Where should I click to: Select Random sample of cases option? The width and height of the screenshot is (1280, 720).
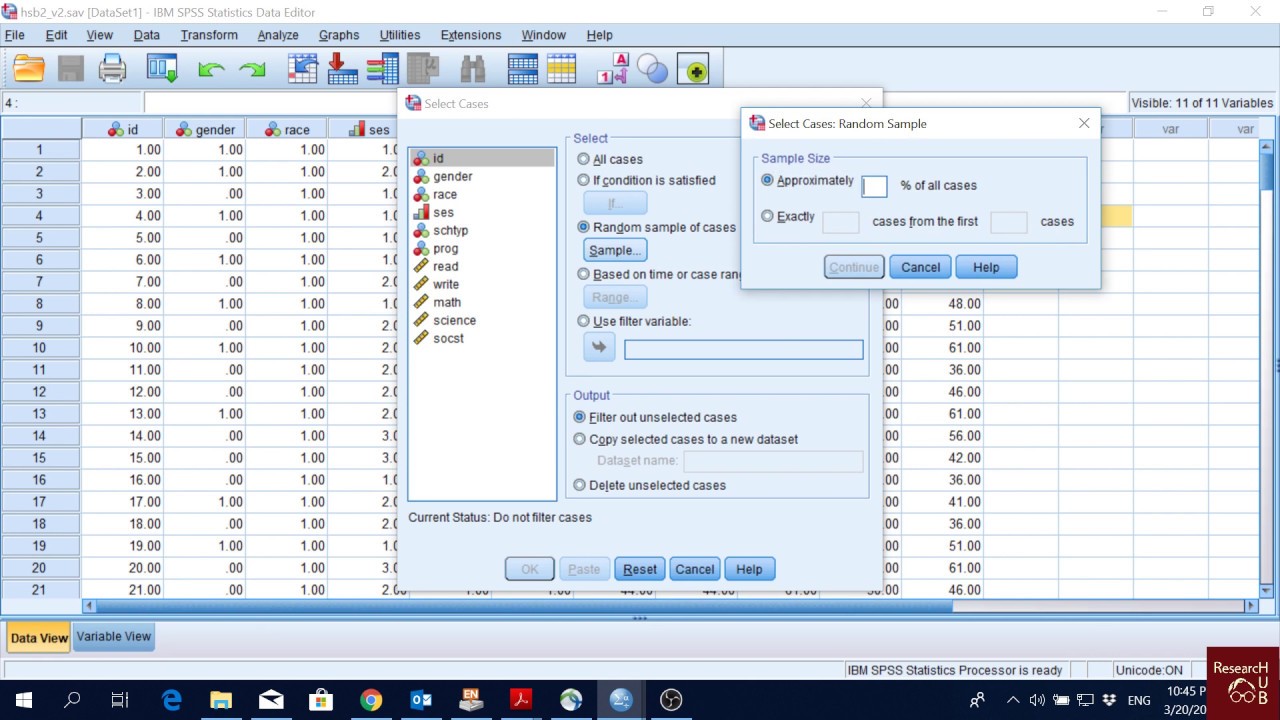583,227
